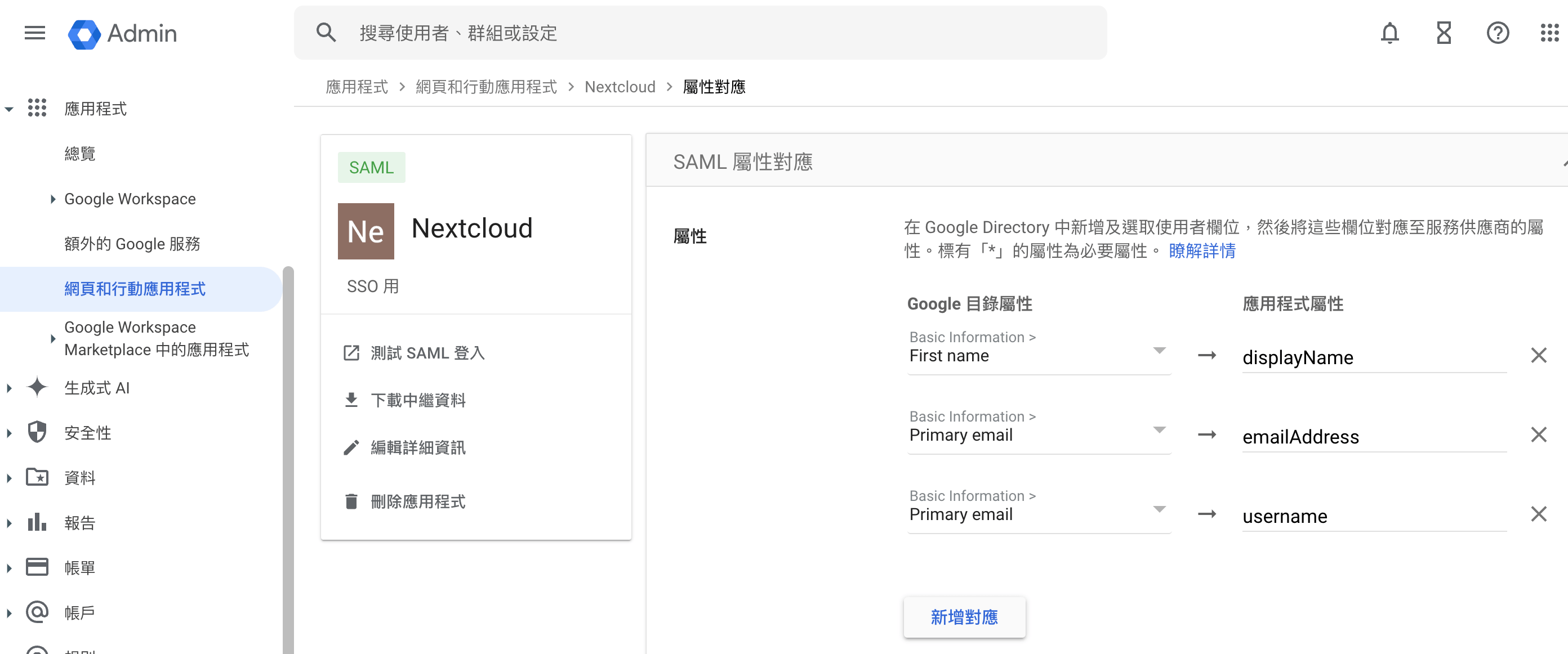Image resolution: width=1568 pixels, height=654 pixels.
Task: Edit the displayName app attribute field
Action: (x=1374, y=357)
